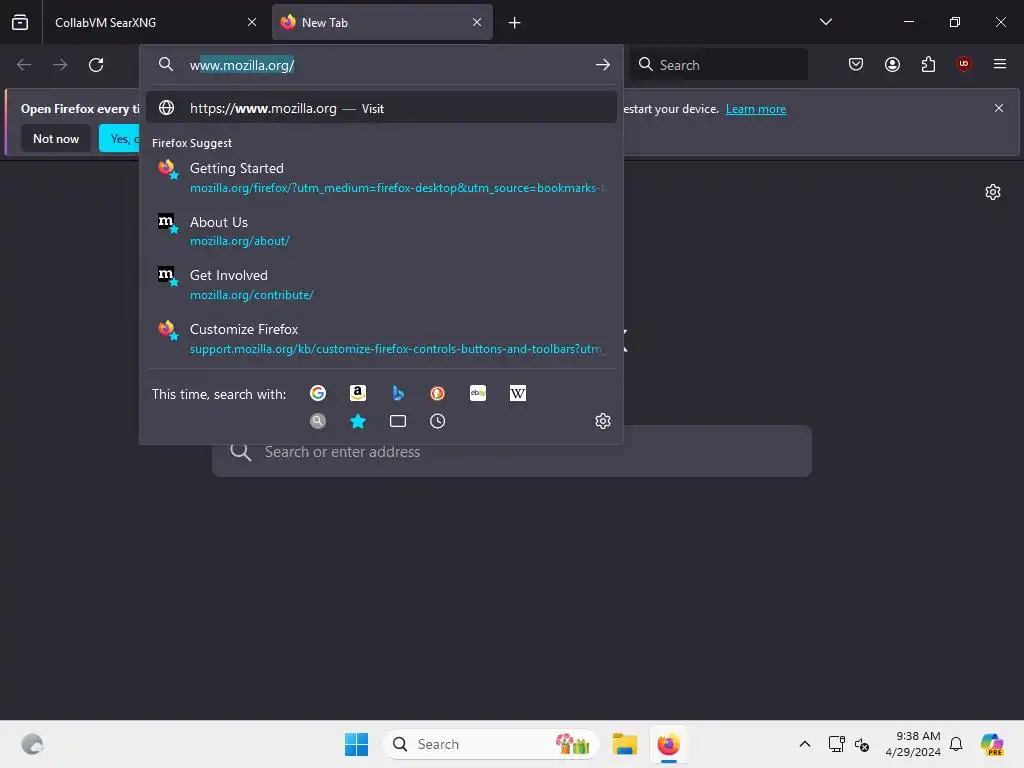
Task: Open the clock showing 9:38 AM
Action: pos(913,744)
